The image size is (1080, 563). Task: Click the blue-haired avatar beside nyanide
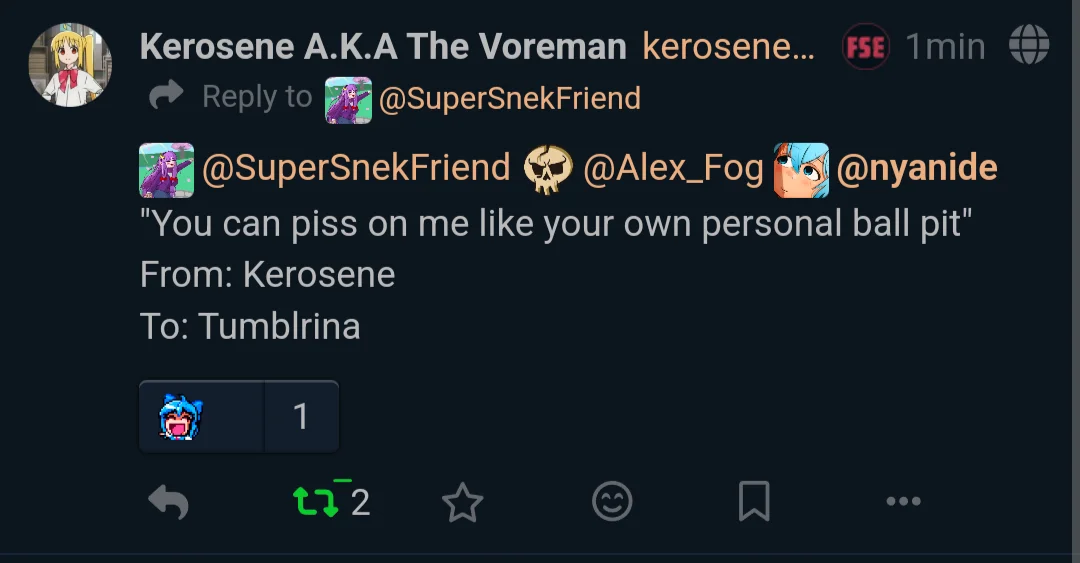pyautogui.click(x=801, y=170)
